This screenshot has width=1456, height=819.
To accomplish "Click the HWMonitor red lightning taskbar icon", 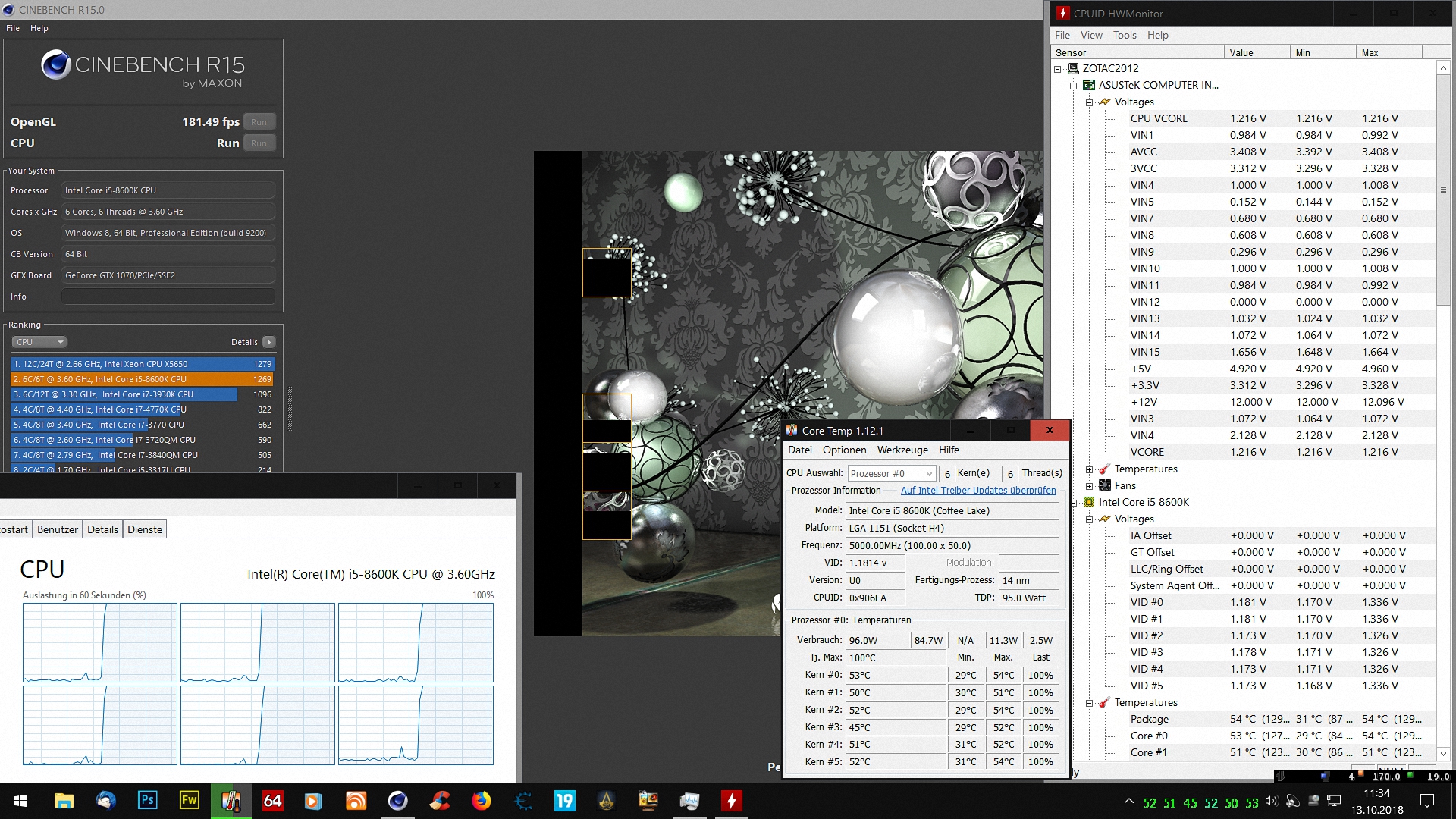I will 731,801.
